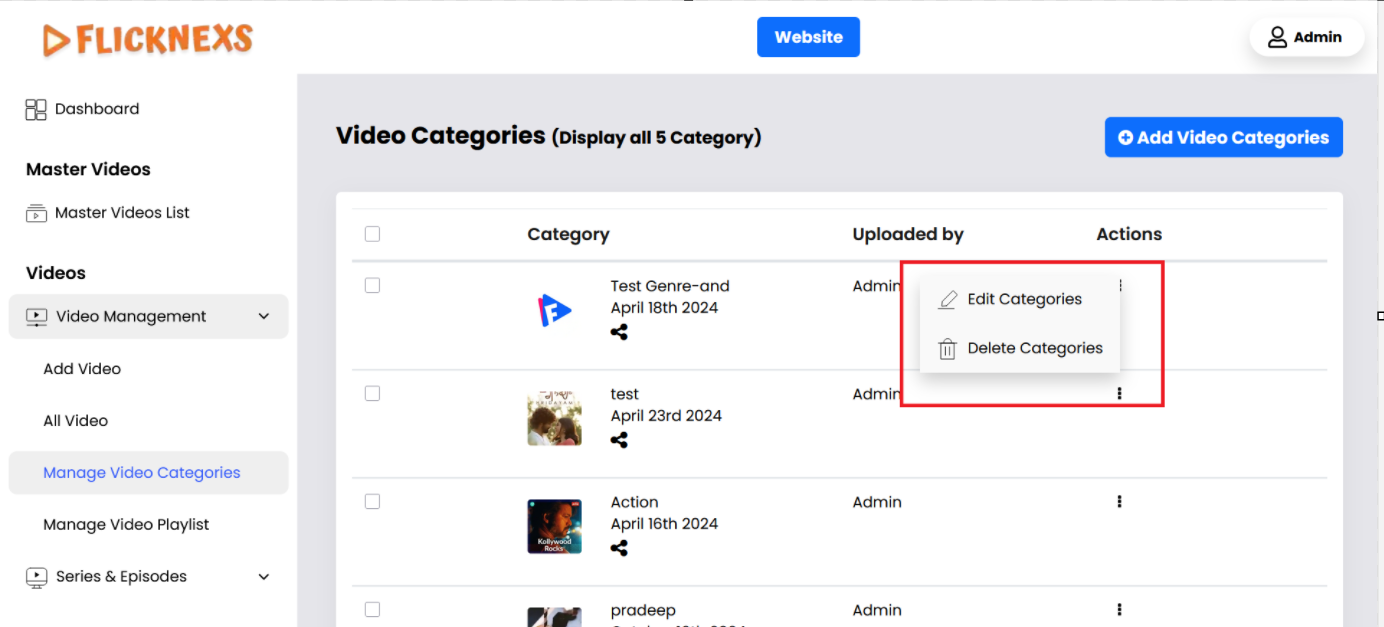Choose Edit Categories from the popup menu

[1024, 299]
